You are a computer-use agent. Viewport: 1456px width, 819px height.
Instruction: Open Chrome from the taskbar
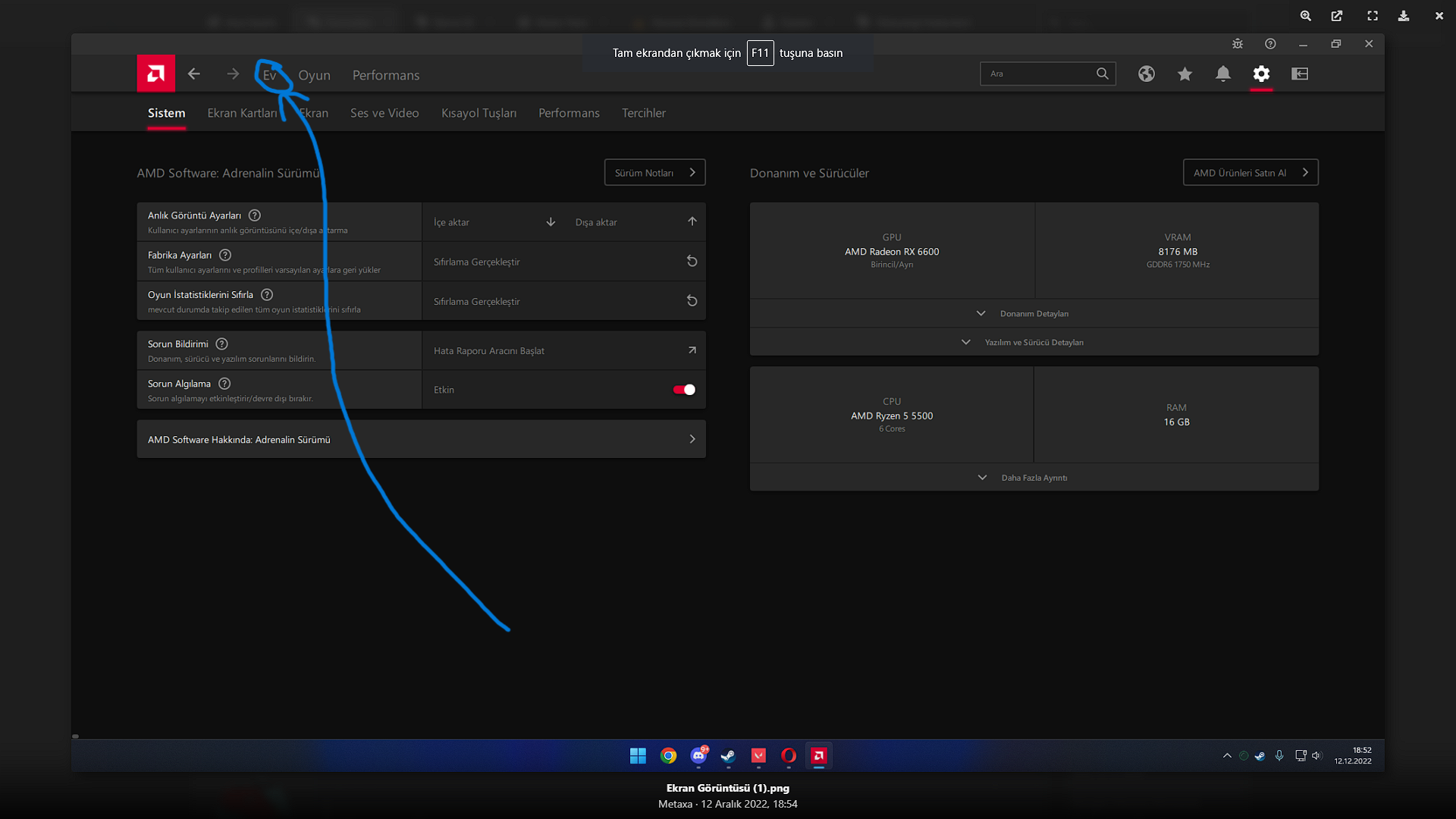click(x=668, y=755)
